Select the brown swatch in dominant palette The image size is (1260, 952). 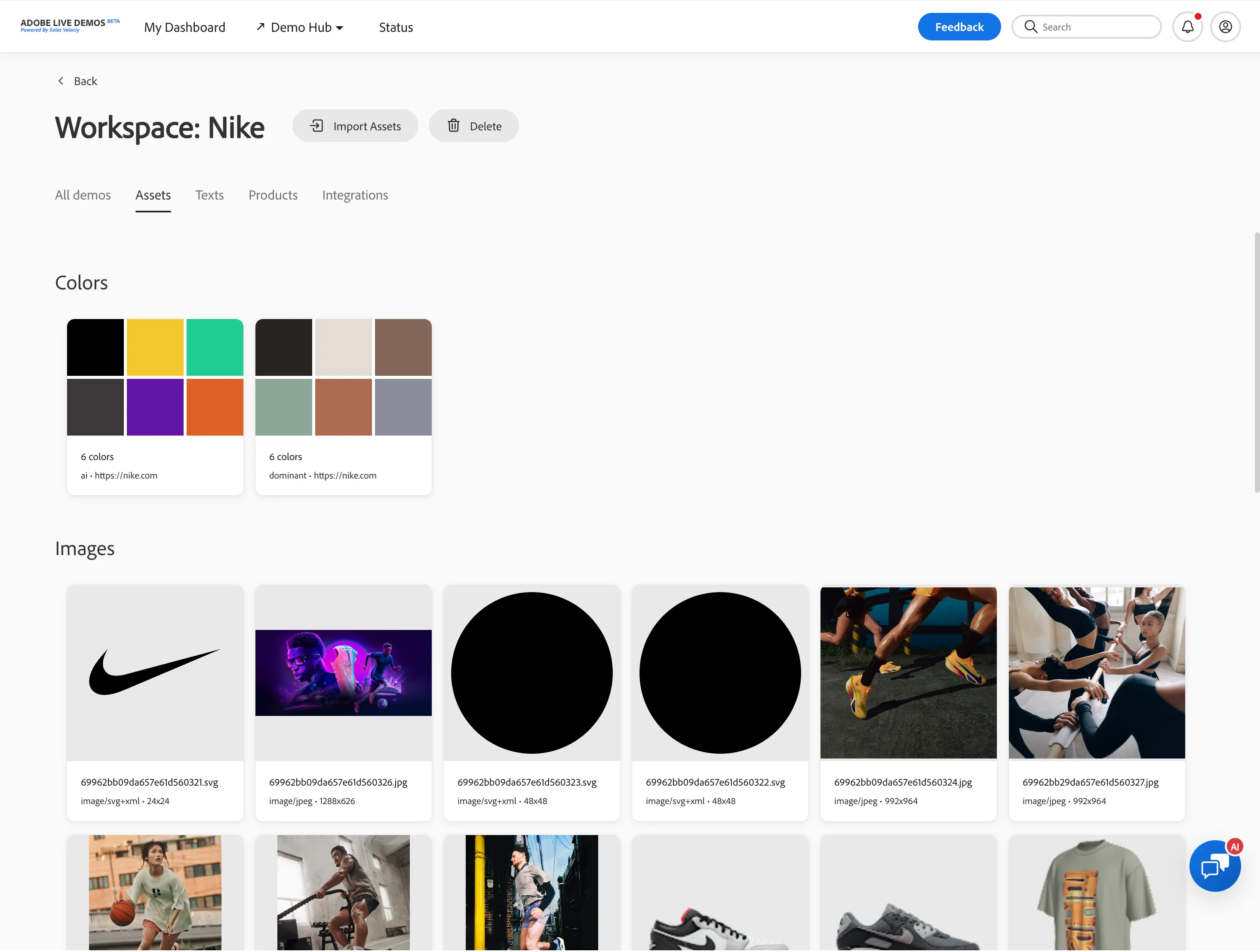pyautogui.click(x=403, y=347)
